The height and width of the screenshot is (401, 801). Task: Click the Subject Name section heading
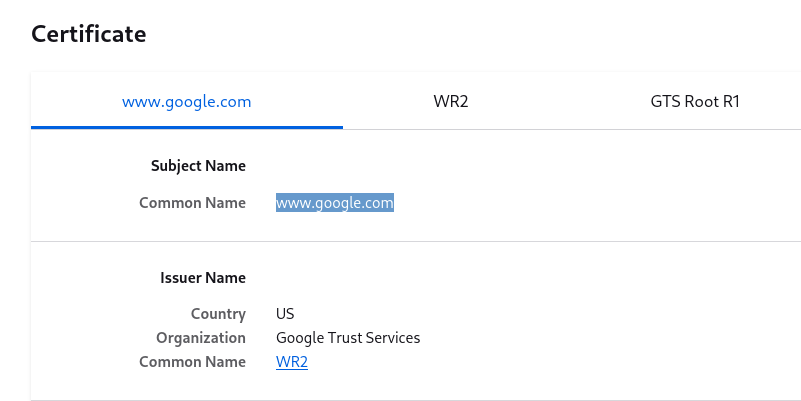click(x=198, y=166)
